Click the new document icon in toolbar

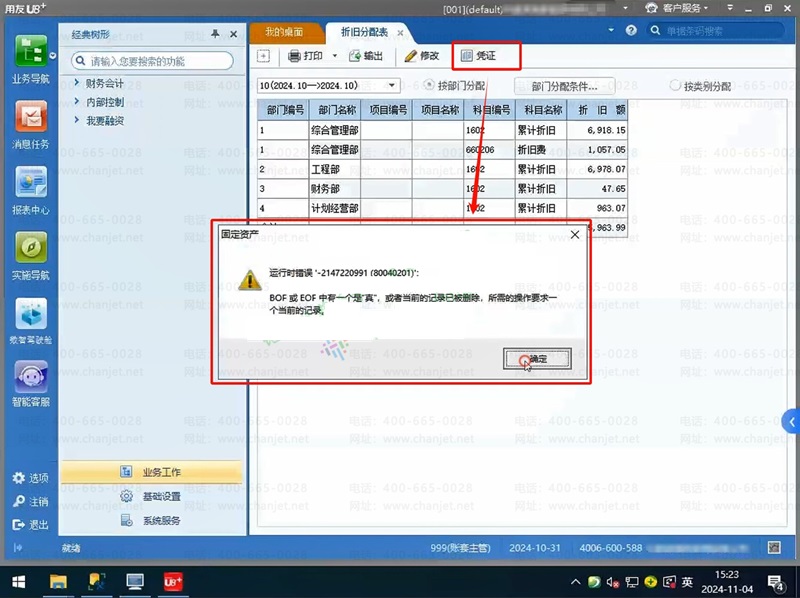(x=263, y=56)
